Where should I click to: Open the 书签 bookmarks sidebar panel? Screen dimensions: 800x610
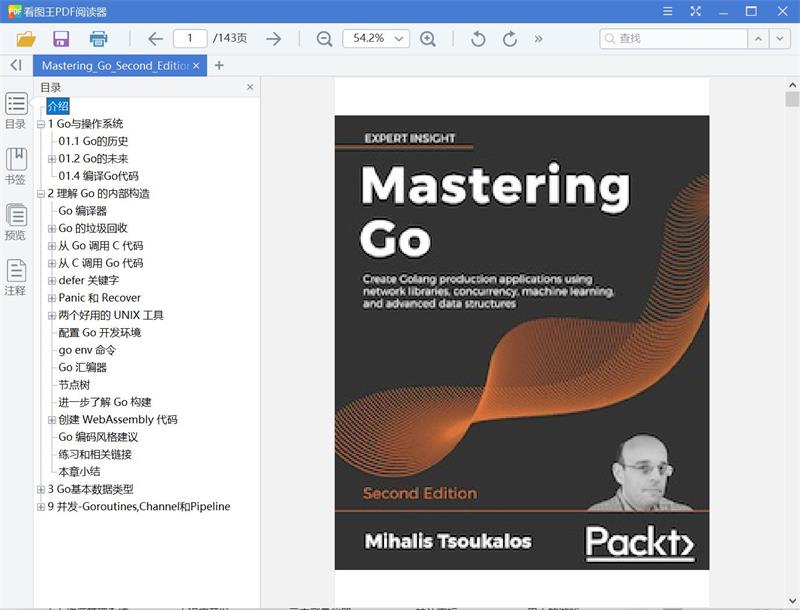pos(16,166)
